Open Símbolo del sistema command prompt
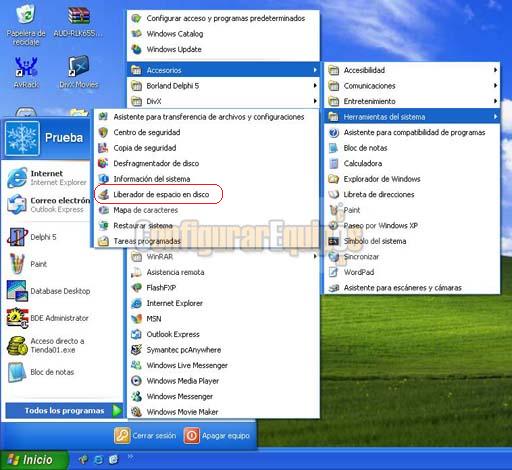This screenshot has height=470, width=512. point(412,241)
